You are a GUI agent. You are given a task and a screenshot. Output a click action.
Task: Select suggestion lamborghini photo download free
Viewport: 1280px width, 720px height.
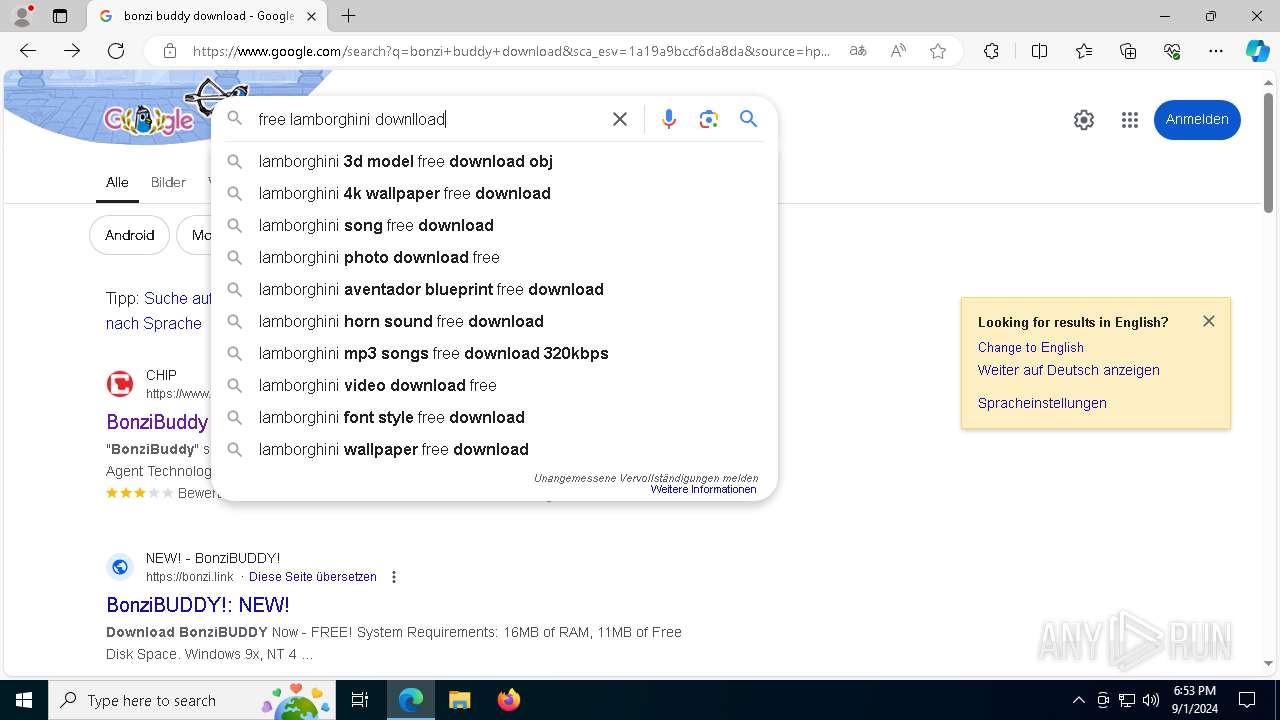click(x=494, y=257)
